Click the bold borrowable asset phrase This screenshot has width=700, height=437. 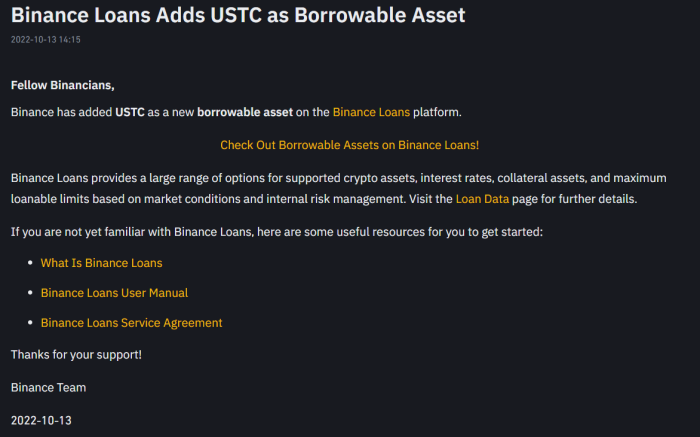245,112
